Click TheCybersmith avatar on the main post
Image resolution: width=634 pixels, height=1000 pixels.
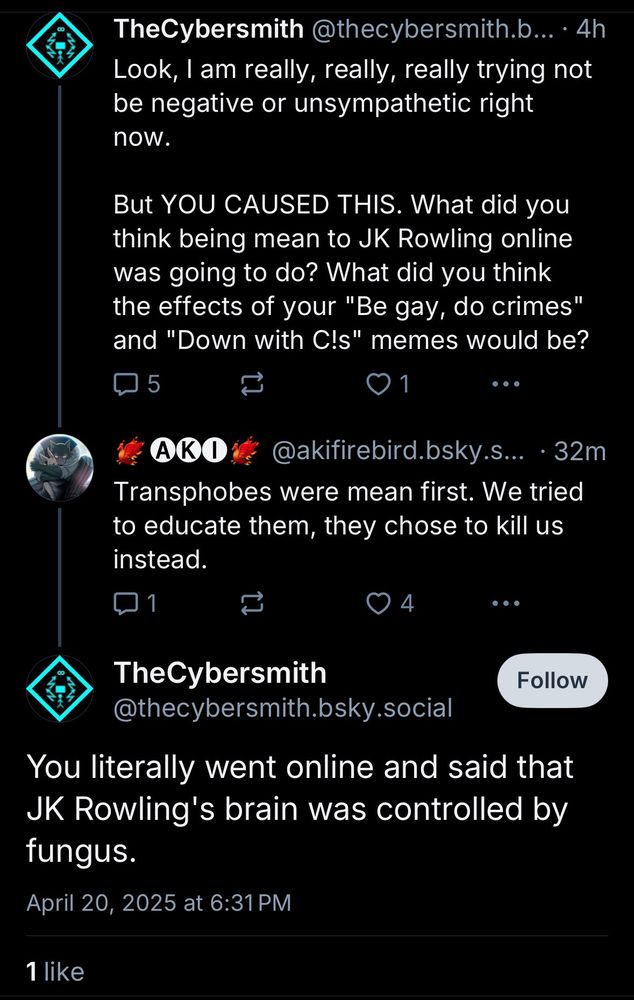pos(59,689)
